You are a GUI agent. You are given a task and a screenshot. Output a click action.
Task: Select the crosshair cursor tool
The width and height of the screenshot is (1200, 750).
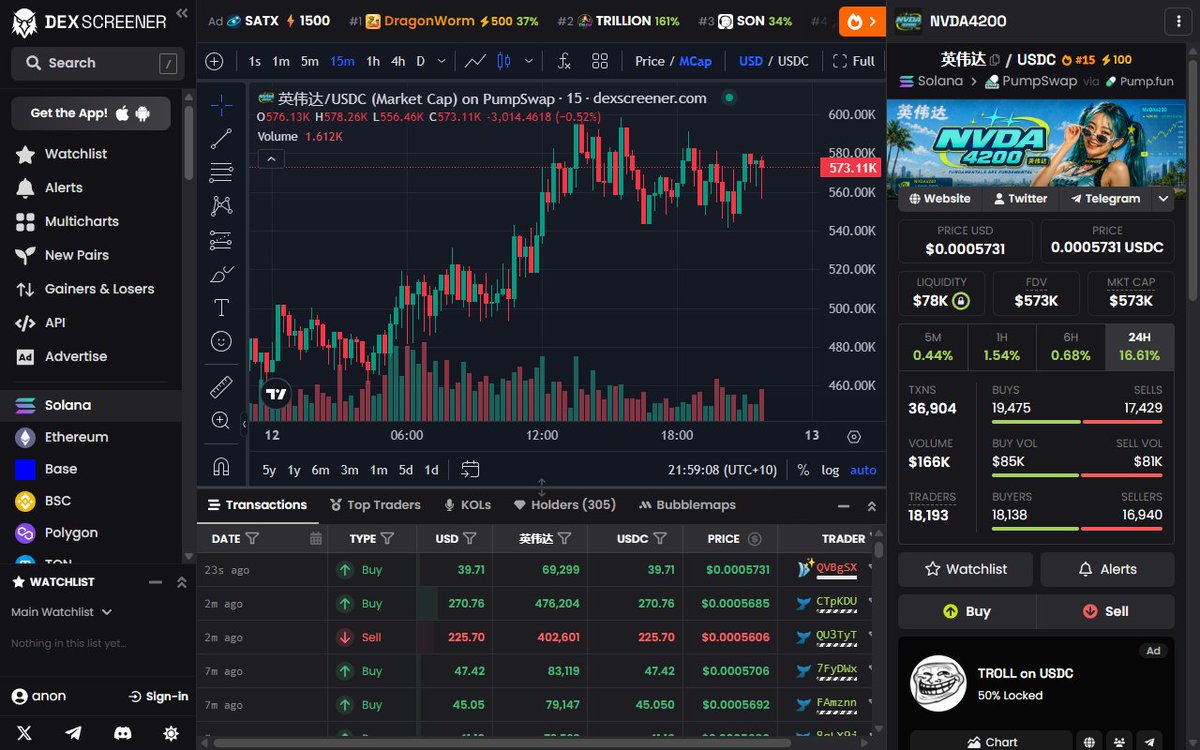[221, 105]
